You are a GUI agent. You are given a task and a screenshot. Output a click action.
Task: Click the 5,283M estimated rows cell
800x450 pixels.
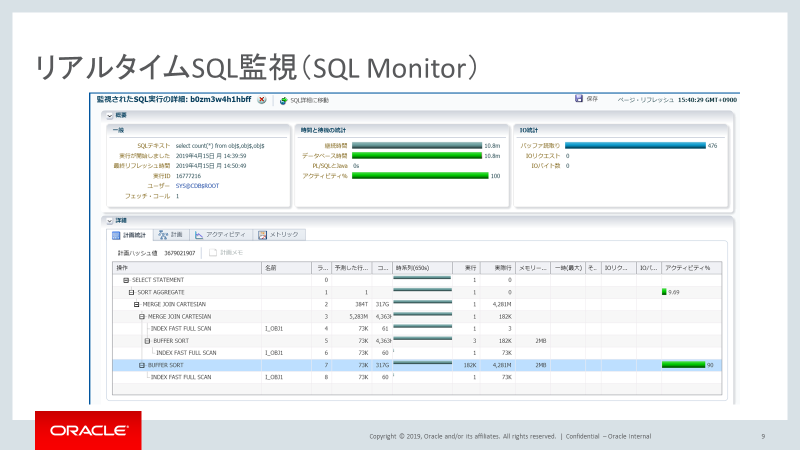tap(359, 317)
